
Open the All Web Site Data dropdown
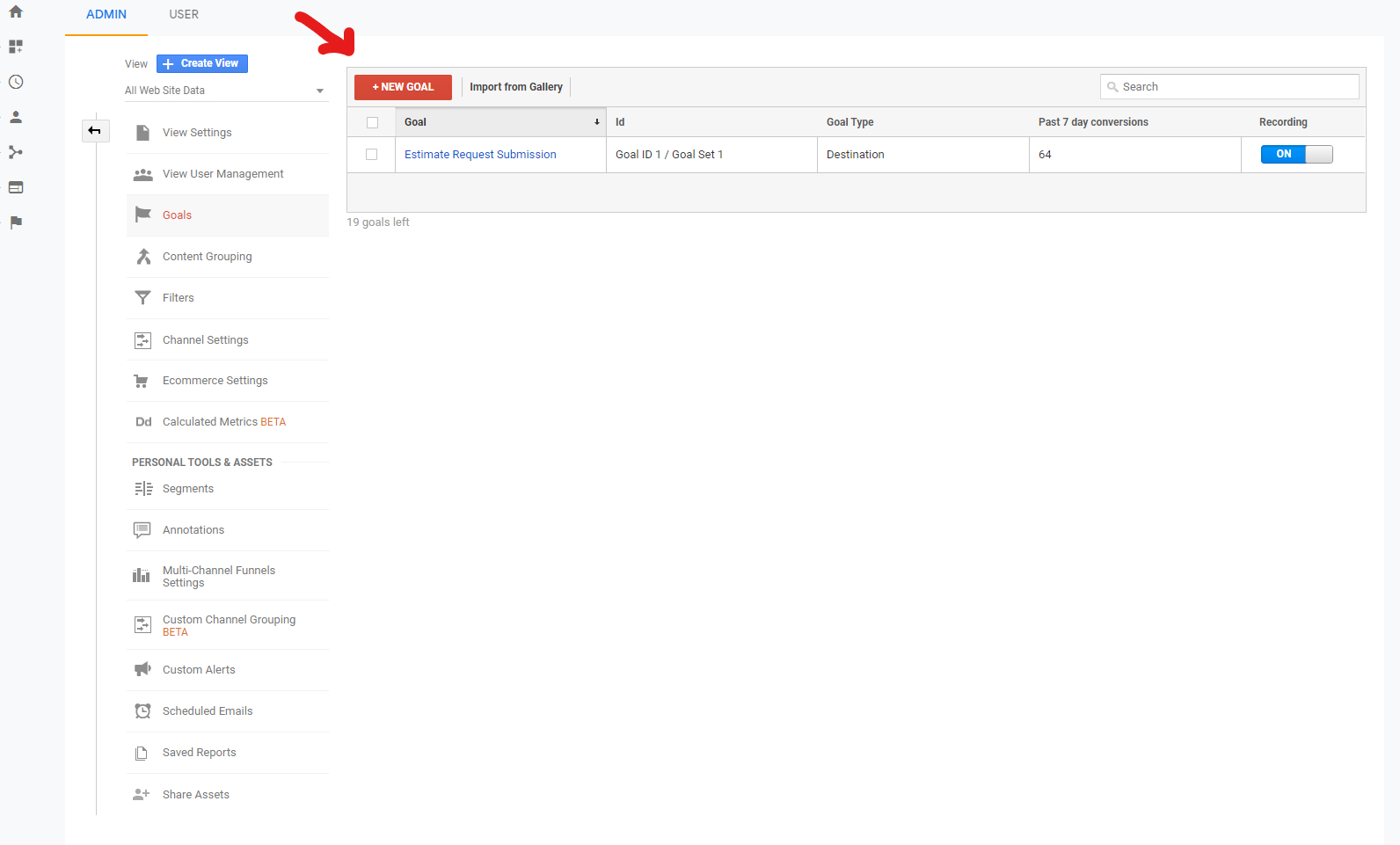225,91
